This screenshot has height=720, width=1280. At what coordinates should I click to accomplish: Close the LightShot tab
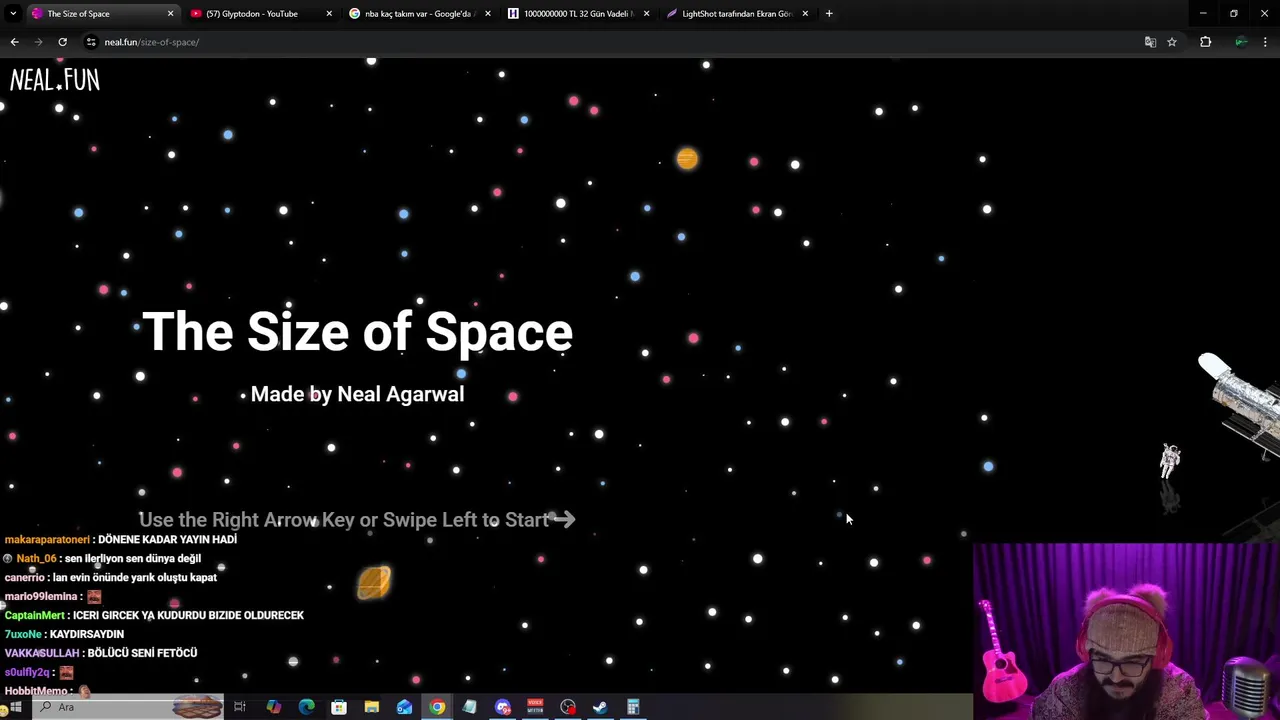tap(805, 14)
